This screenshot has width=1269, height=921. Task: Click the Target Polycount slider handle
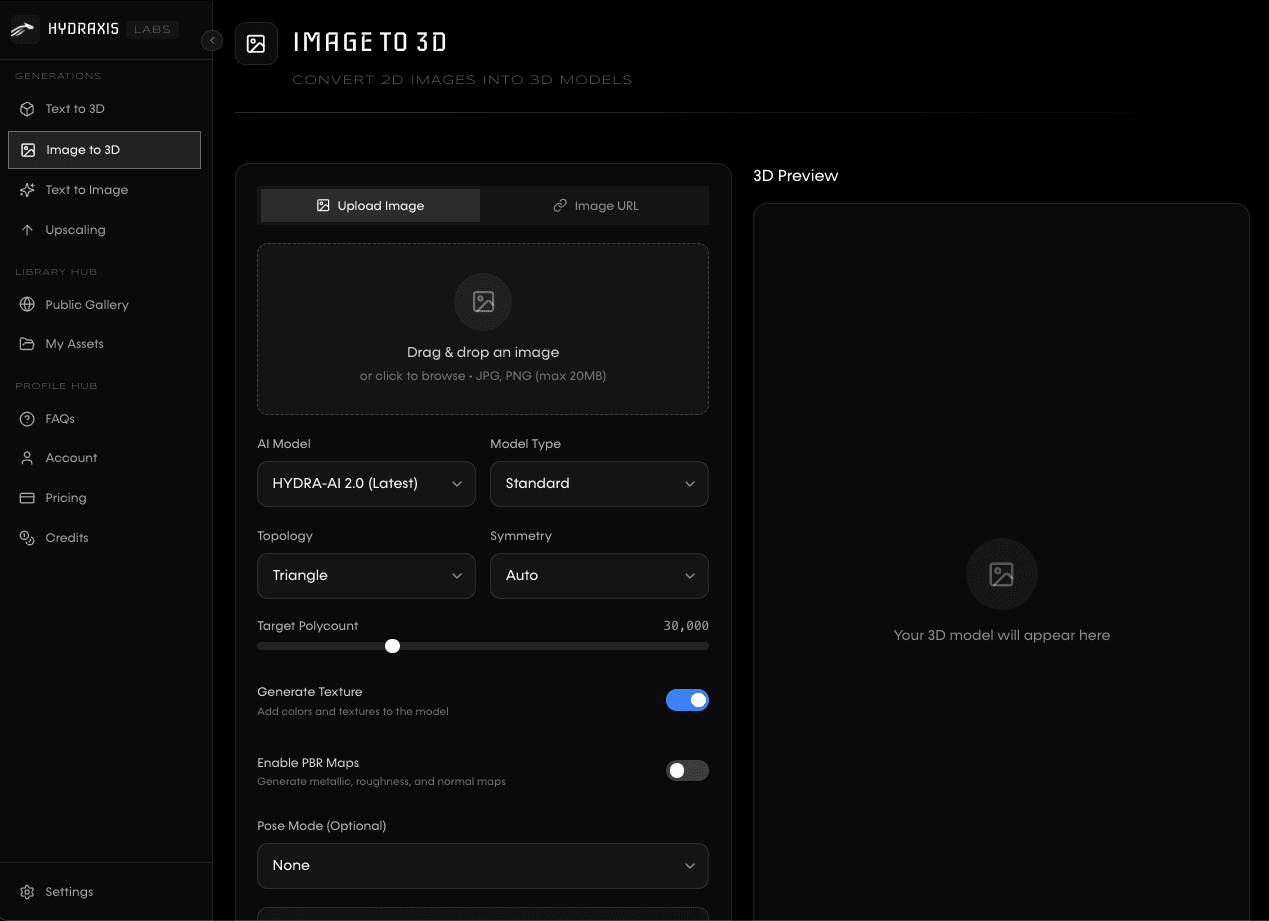(x=393, y=646)
